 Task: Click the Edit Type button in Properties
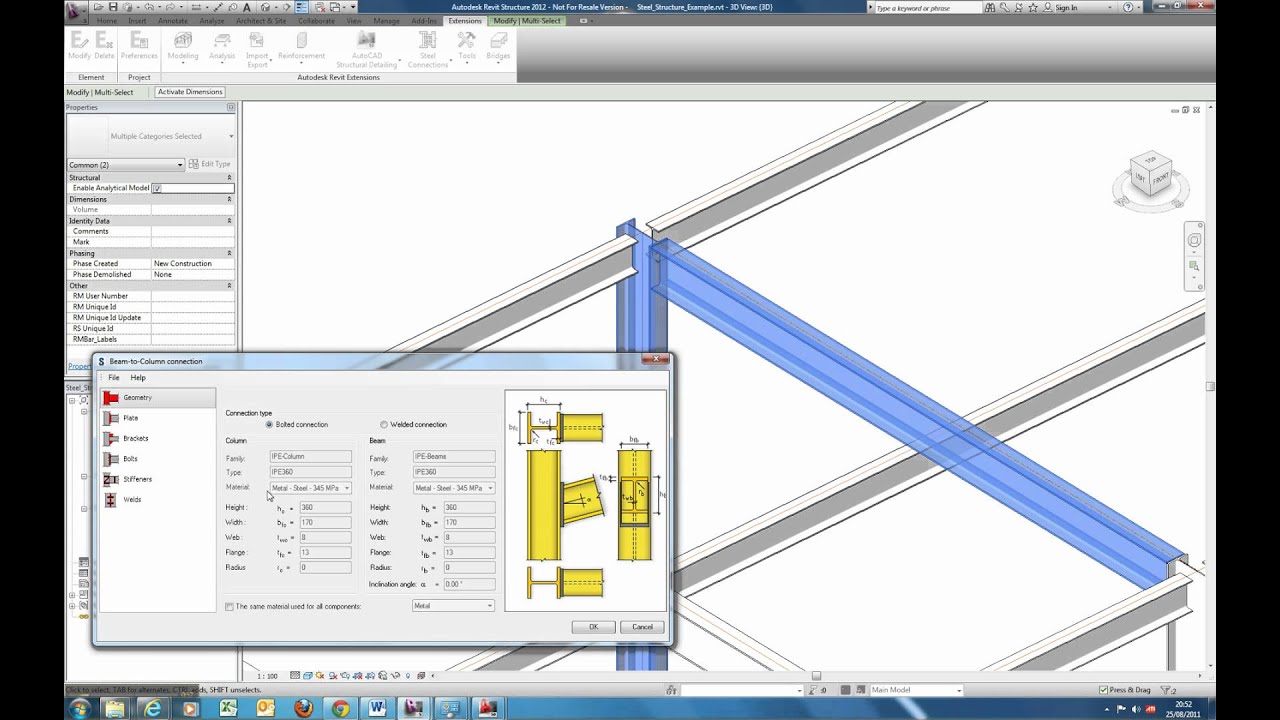click(210, 164)
